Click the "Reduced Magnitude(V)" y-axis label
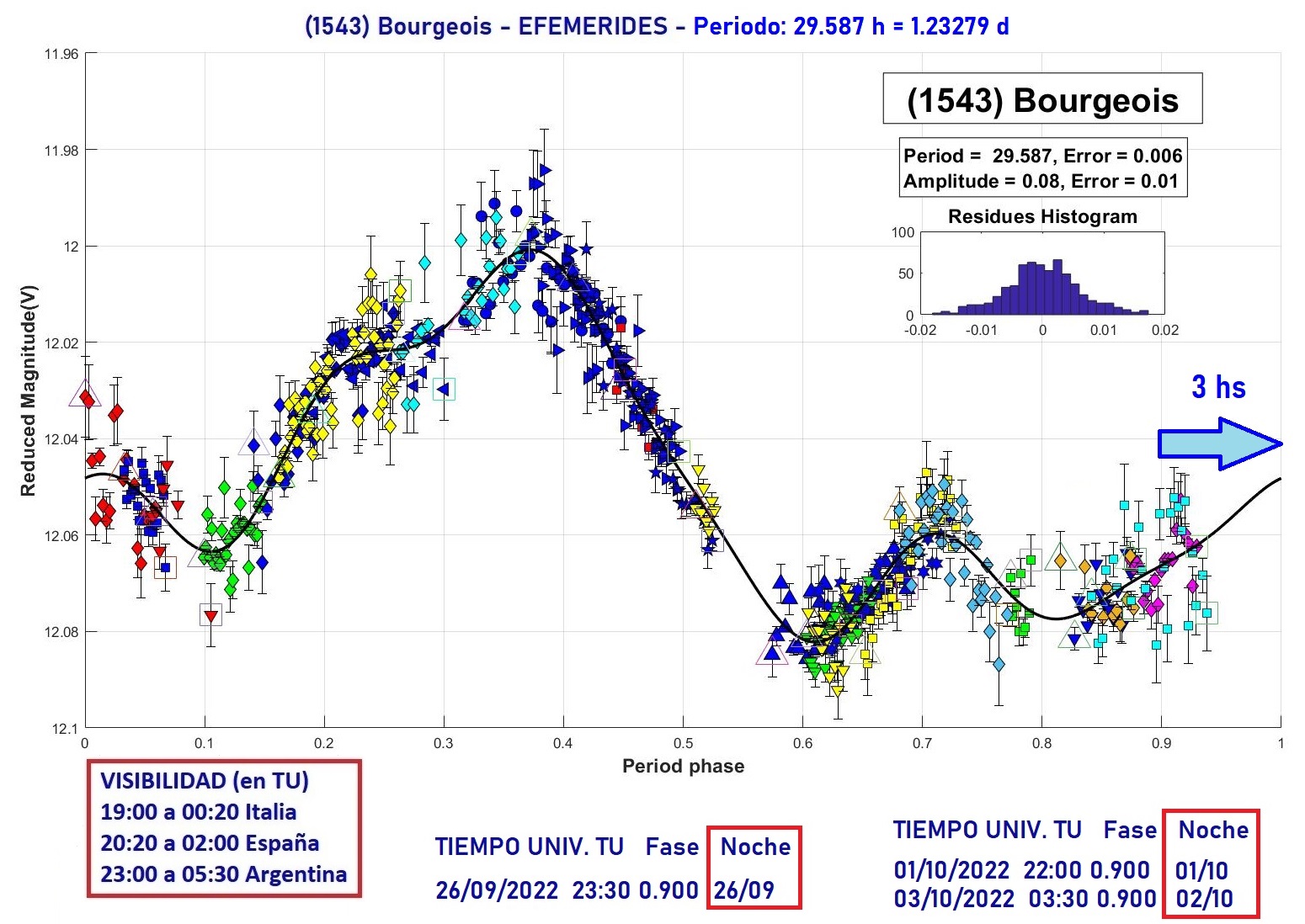Viewport: 1305px width, 924px height. (28, 390)
